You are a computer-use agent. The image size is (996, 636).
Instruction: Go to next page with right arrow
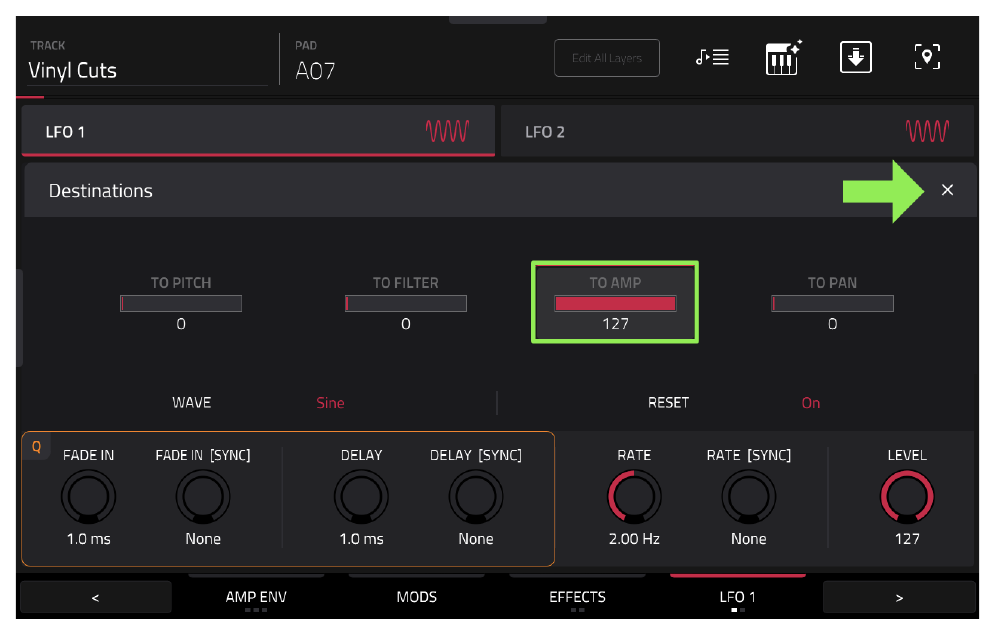point(899,597)
